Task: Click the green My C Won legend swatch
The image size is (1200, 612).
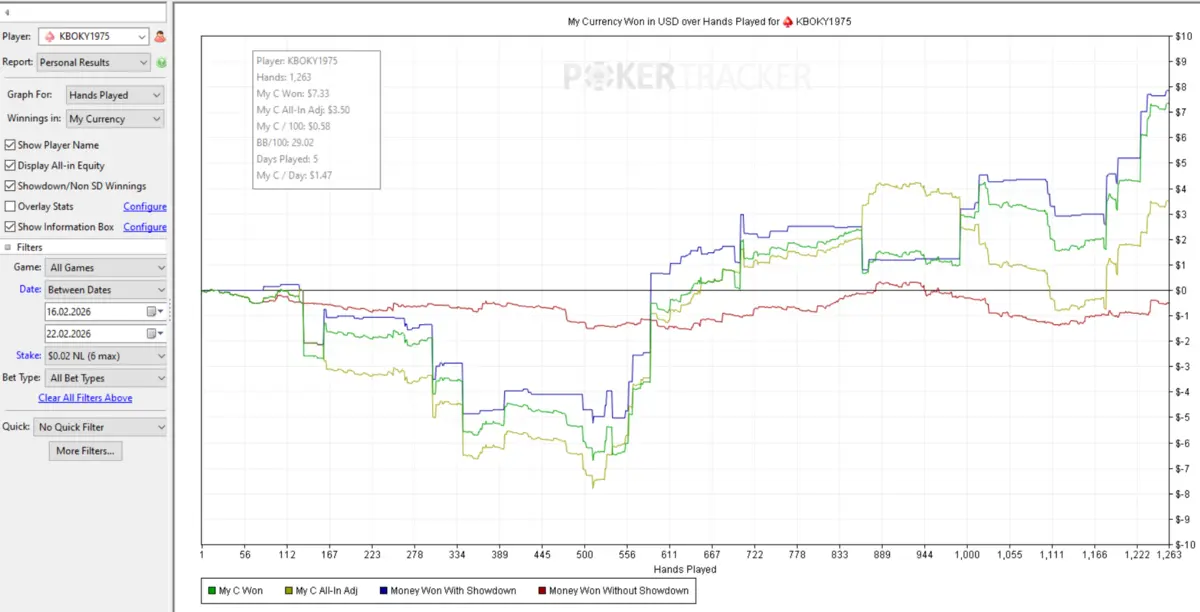Action: click(210, 591)
